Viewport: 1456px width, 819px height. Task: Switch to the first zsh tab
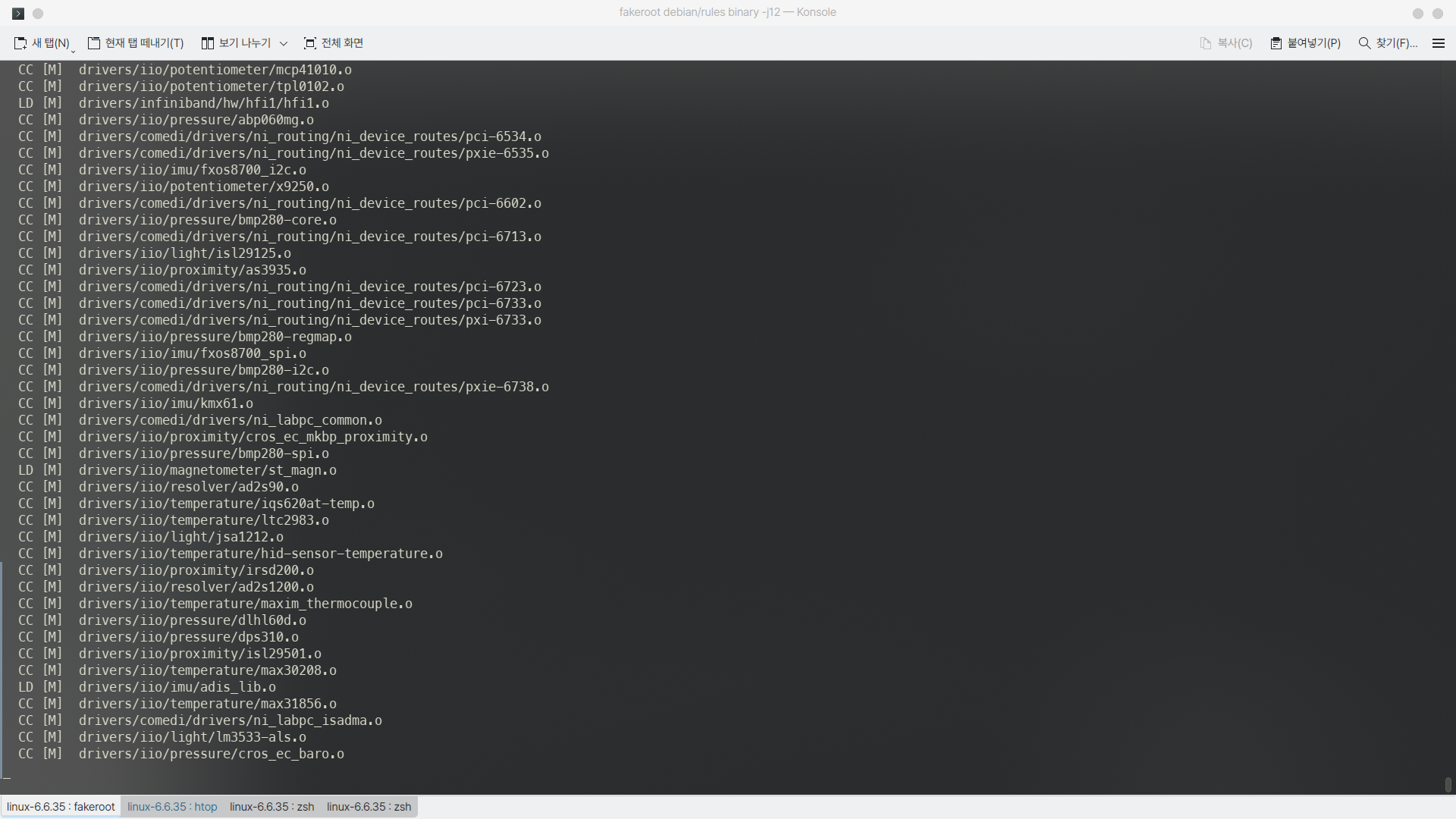pyautogui.click(x=271, y=806)
